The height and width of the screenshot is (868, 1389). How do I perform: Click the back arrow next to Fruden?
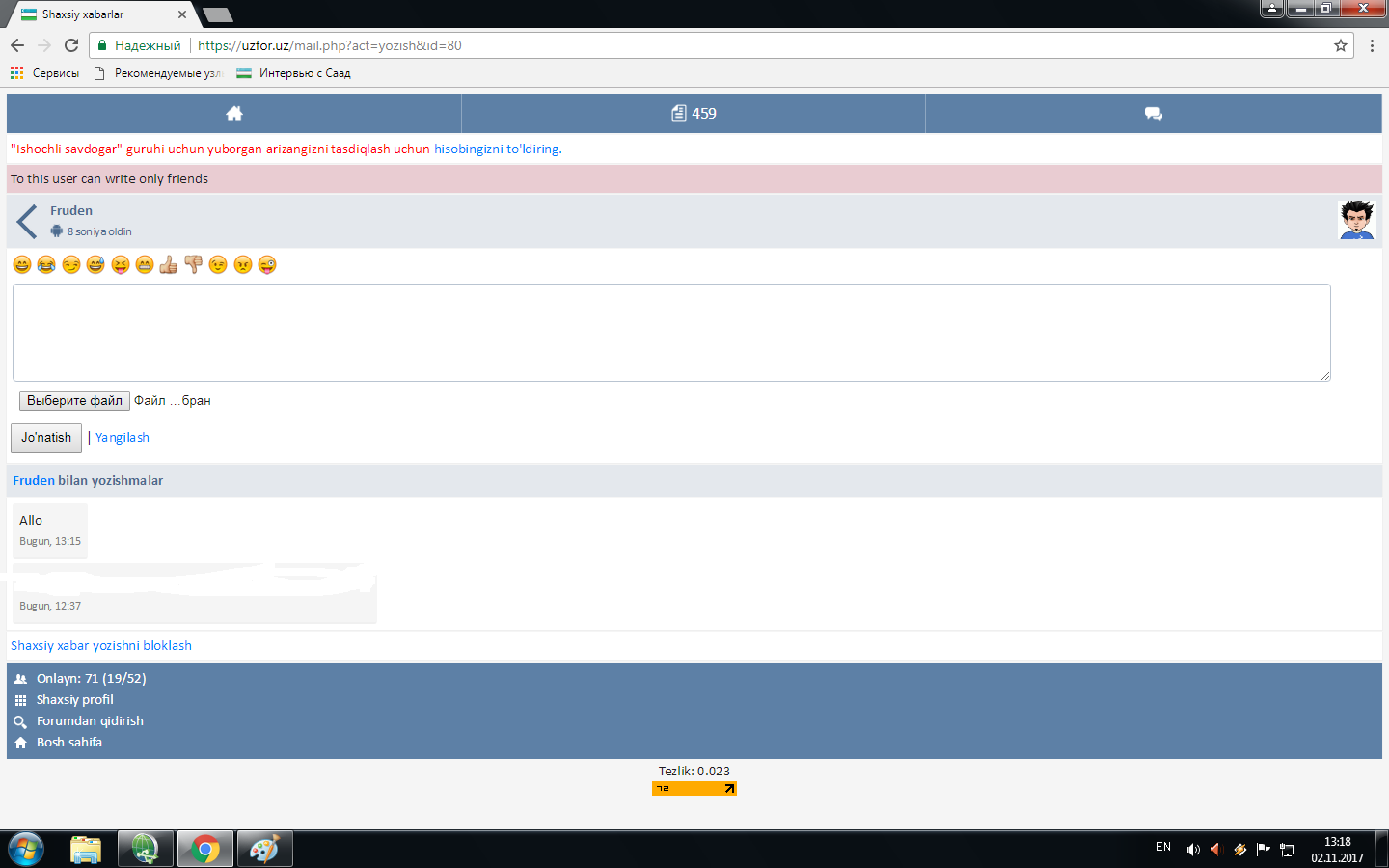pyautogui.click(x=27, y=222)
